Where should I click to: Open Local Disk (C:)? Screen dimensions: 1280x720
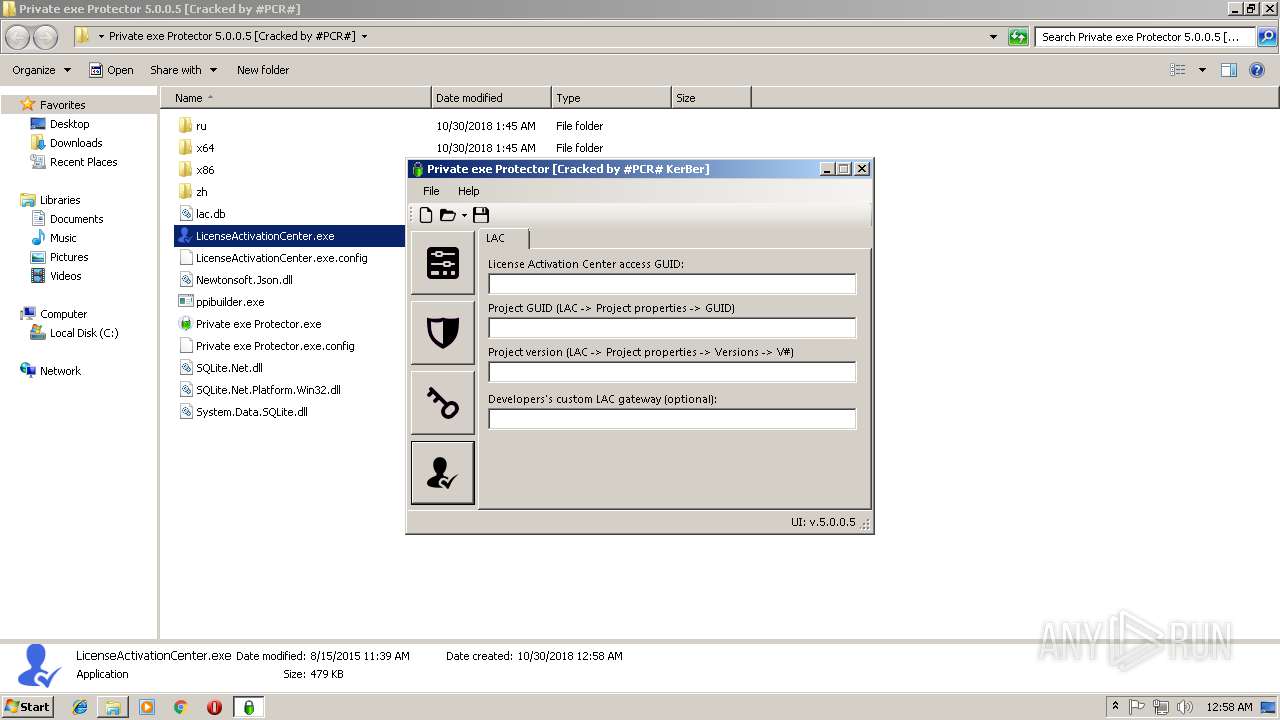click(84, 333)
